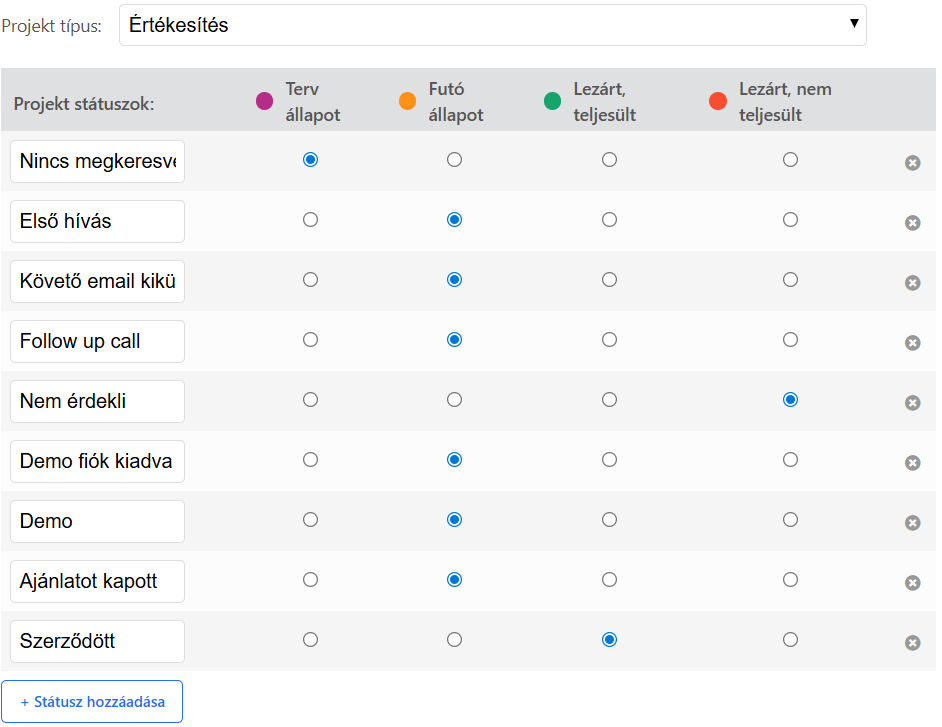
Task: Click the orange Futó állapot color dot
Action: pyautogui.click(x=407, y=101)
